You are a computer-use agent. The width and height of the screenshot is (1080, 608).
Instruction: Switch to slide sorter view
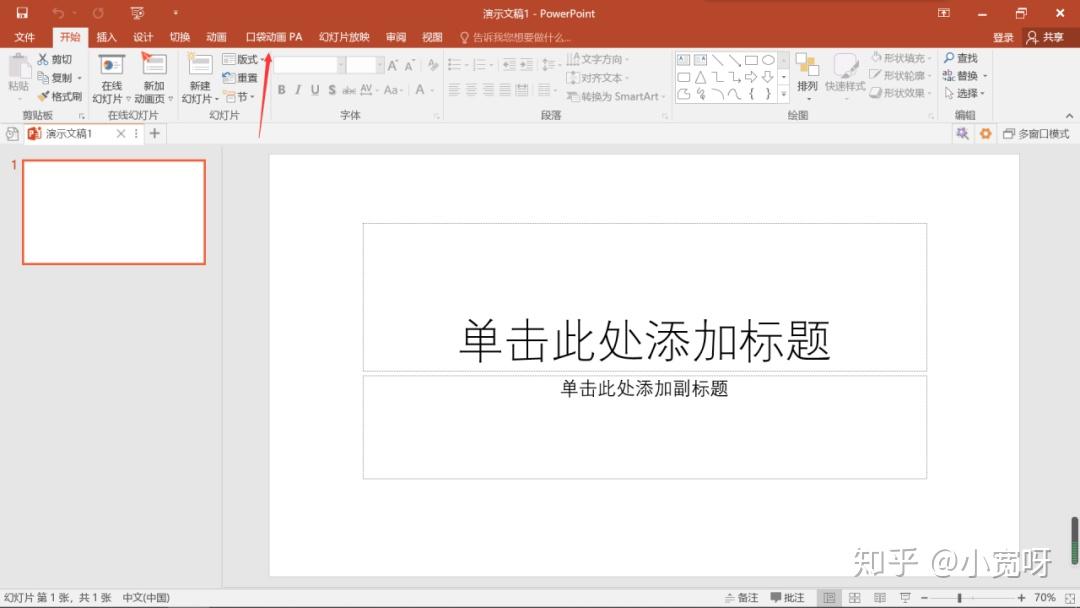coord(855,598)
